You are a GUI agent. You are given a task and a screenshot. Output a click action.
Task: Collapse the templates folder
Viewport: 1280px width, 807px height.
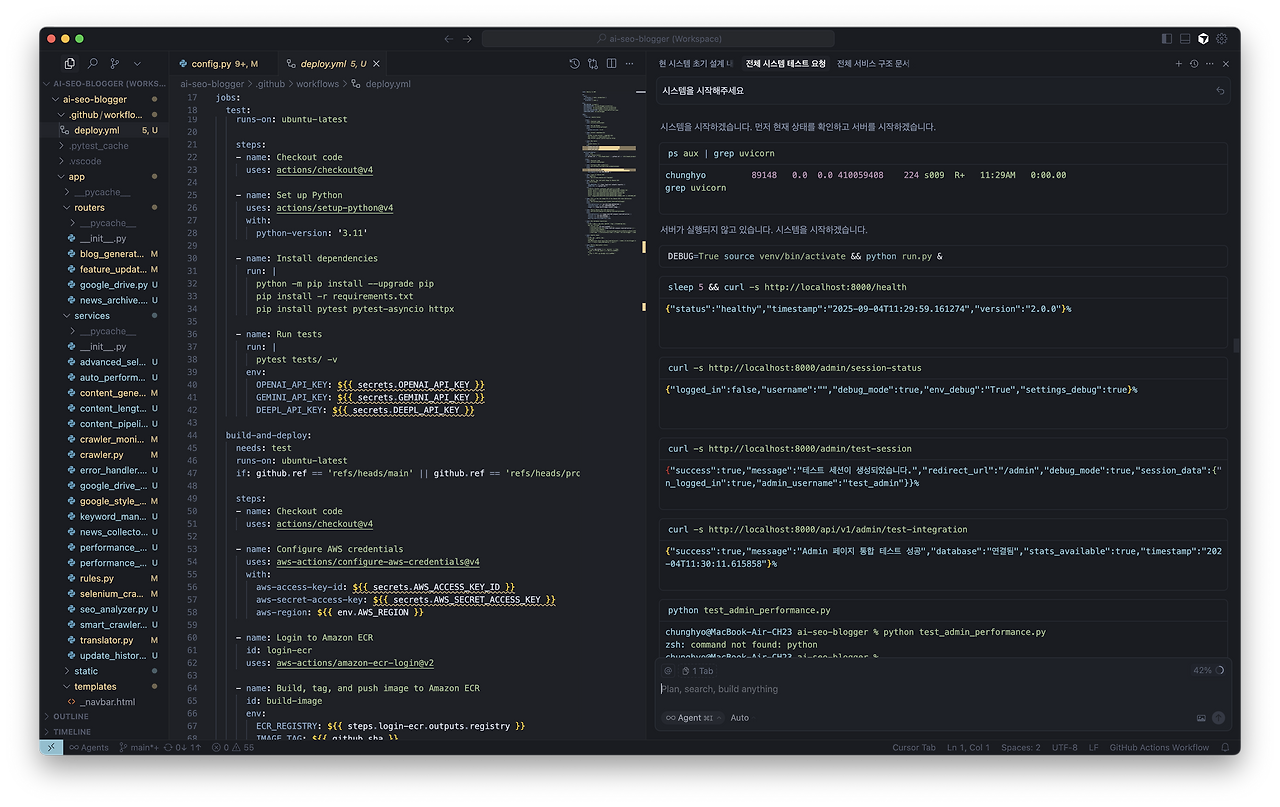coord(104,687)
